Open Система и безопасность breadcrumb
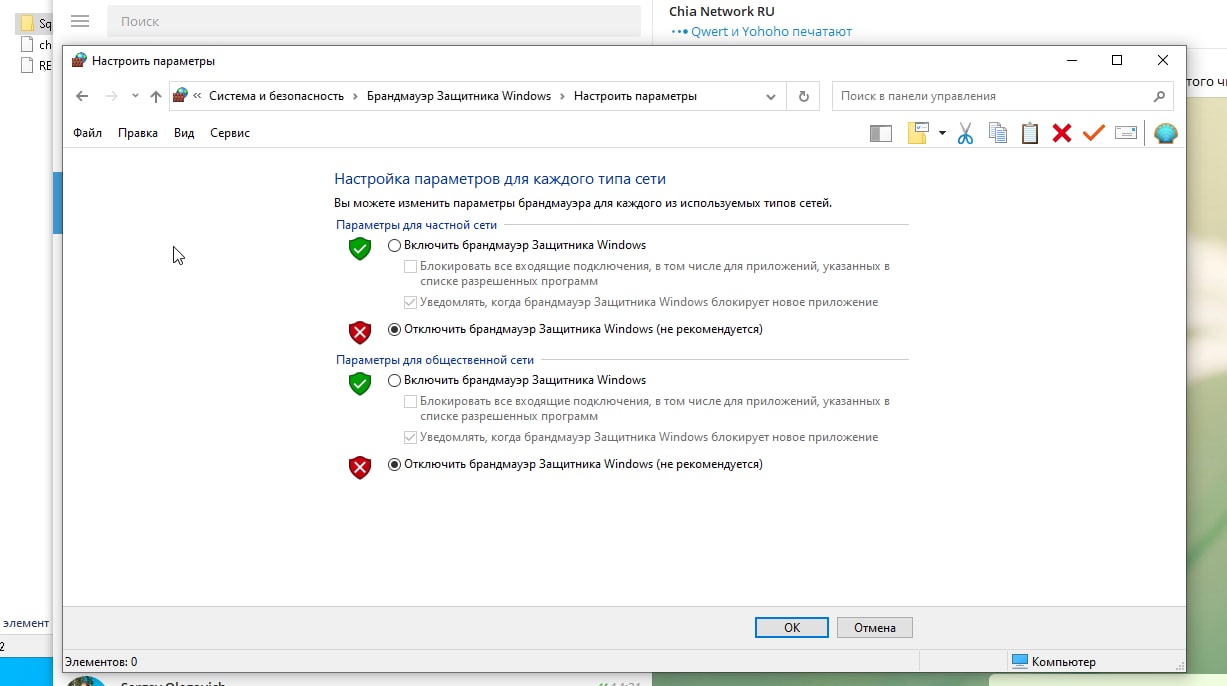This screenshot has width=1227, height=686. pyautogui.click(x=276, y=96)
